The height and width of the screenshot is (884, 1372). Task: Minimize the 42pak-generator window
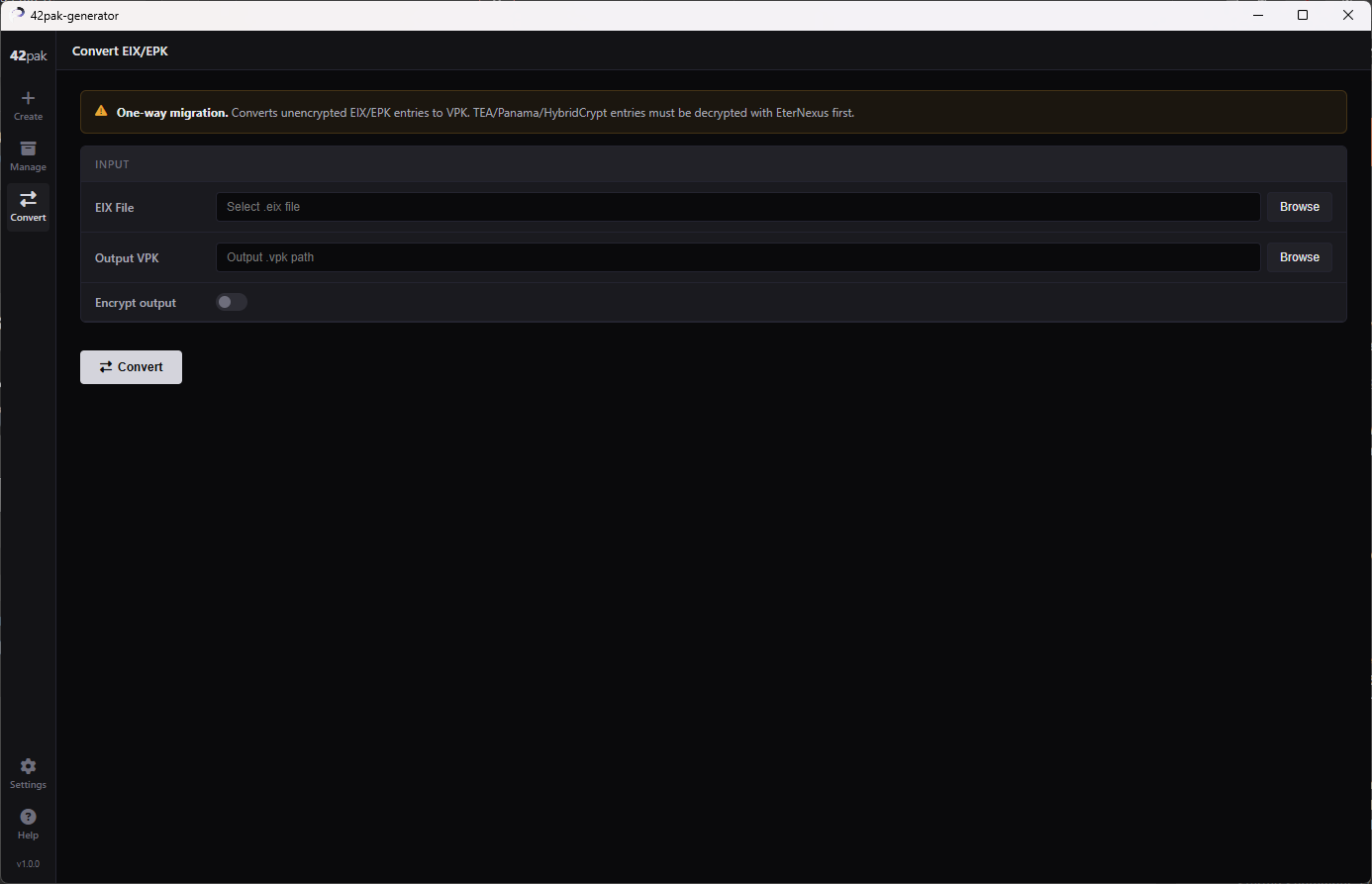point(1258,15)
